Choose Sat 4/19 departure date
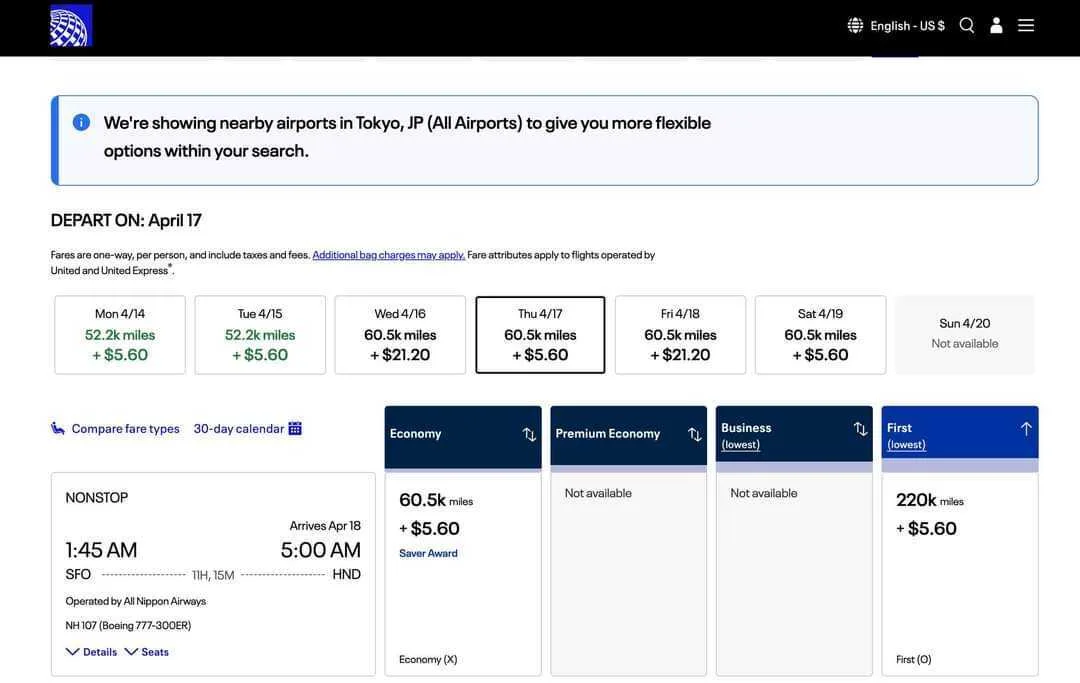 820,335
